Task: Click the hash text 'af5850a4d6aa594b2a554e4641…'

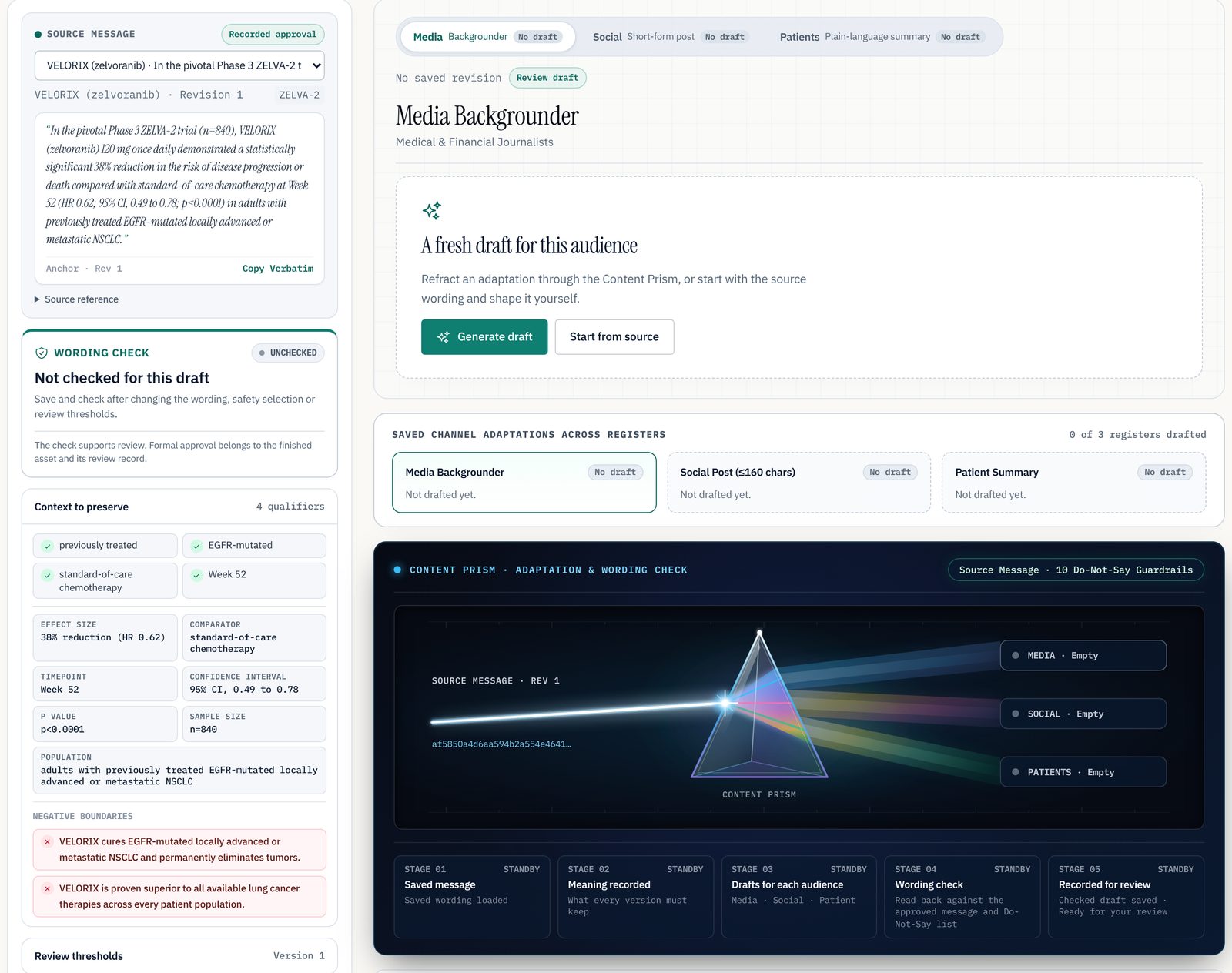Action: (501, 744)
